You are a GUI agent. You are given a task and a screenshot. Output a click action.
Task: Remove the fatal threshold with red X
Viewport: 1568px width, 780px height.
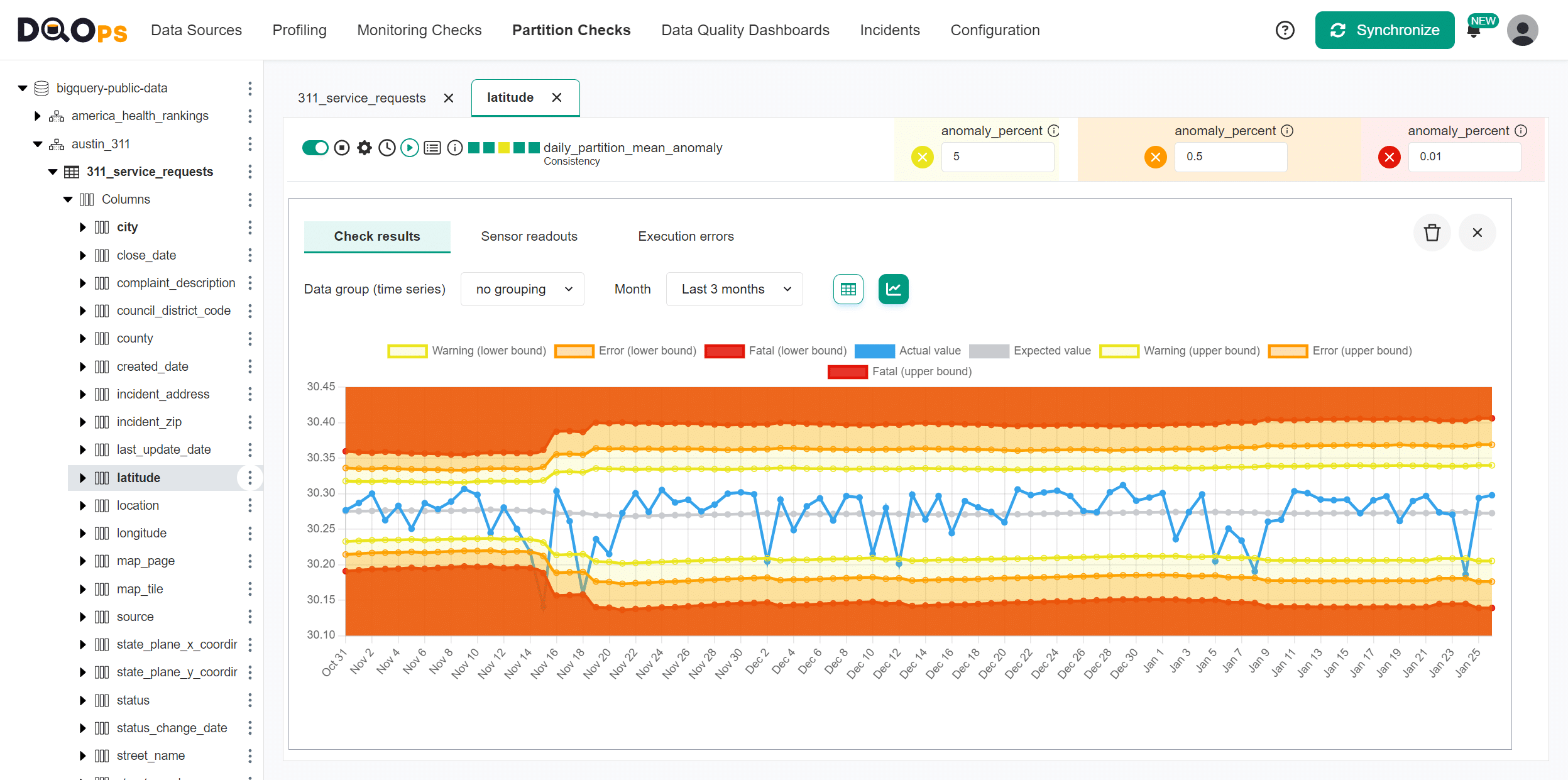pyautogui.click(x=1389, y=157)
